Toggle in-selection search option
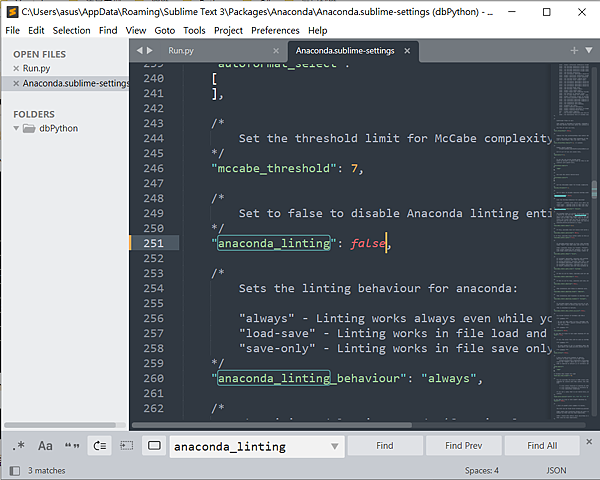600x480 pixels. point(127,446)
